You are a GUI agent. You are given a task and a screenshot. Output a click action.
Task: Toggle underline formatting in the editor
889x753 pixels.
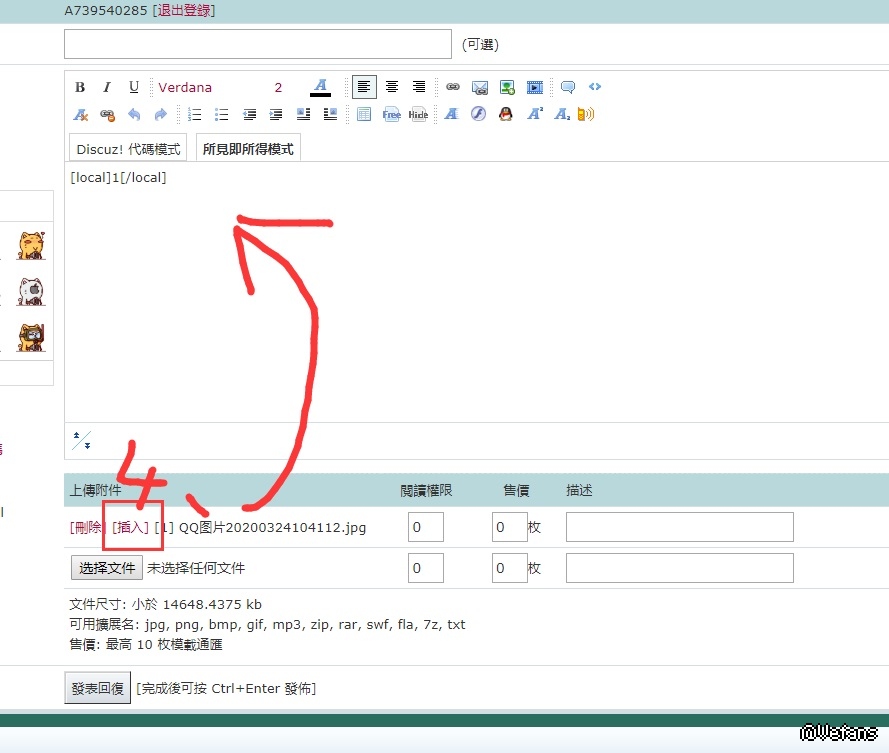click(134, 87)
